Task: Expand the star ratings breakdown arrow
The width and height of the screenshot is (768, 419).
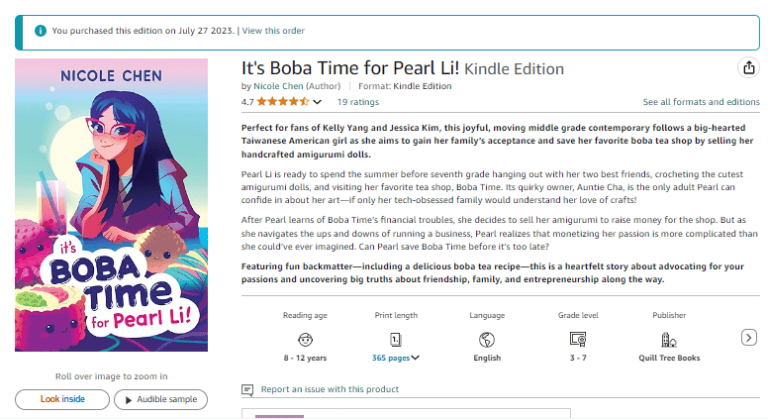Action: [318, 102]
